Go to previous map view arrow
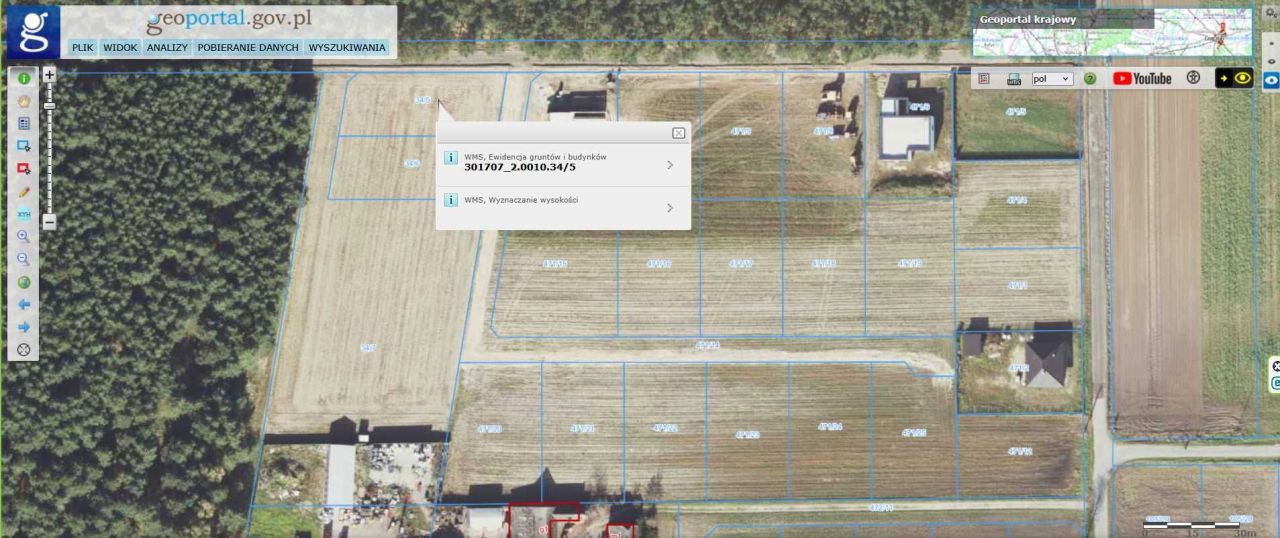Viewport: 1280px width, 538px height. (24, 304)
